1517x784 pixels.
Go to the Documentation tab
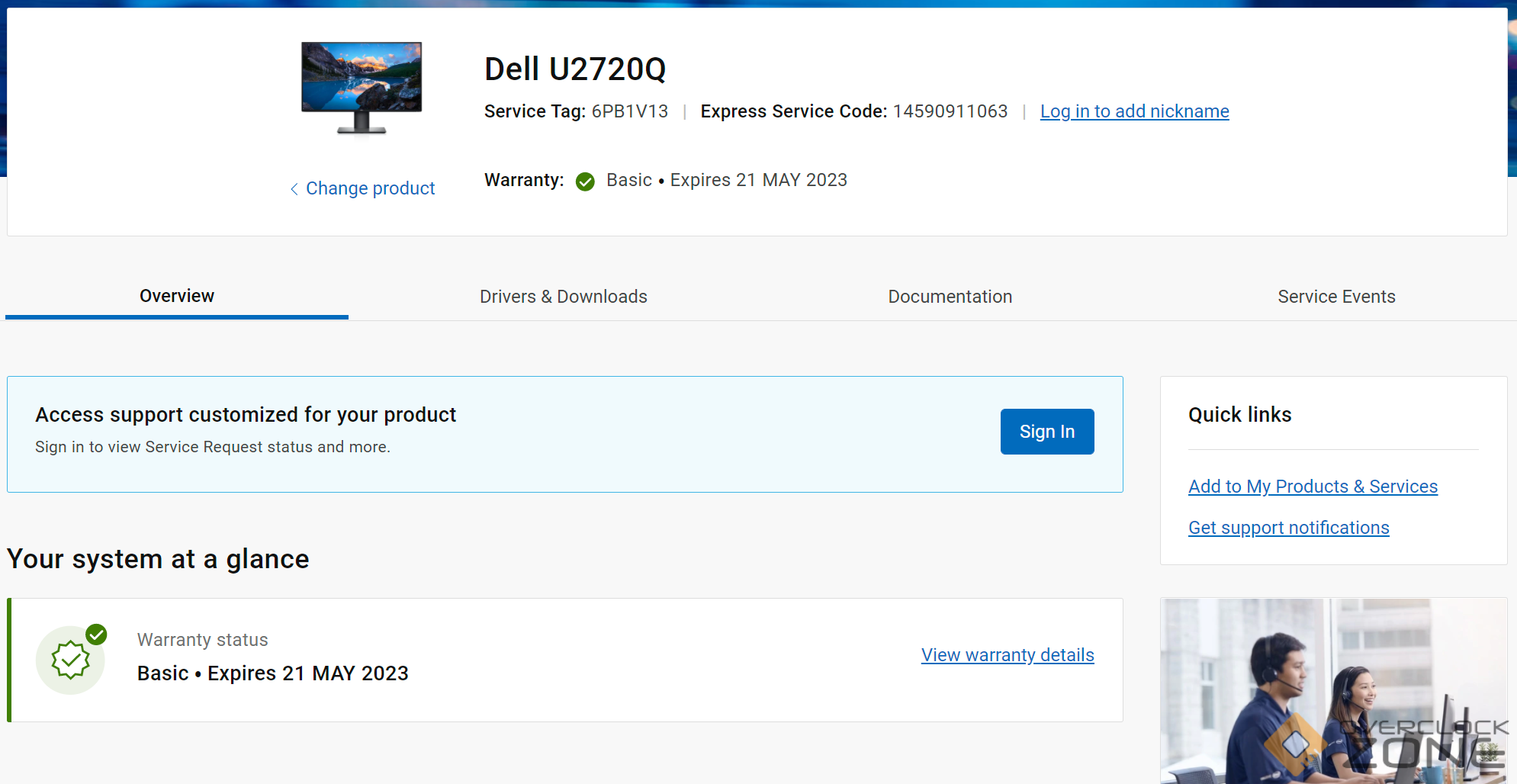coord(950,297)
